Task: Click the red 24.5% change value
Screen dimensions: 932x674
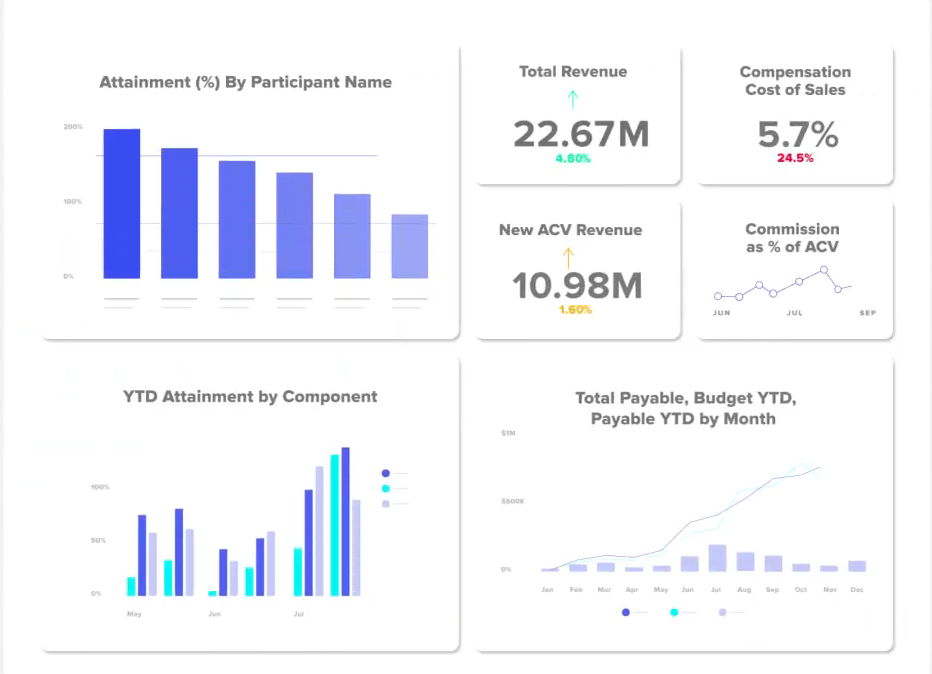Action: [x=795, y=158]
